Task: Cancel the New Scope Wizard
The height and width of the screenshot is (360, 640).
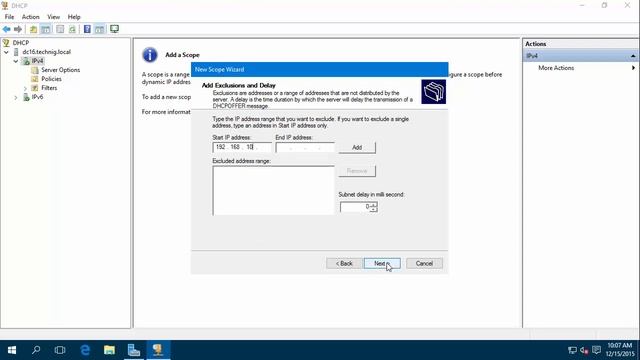Action: pos(424,263)
